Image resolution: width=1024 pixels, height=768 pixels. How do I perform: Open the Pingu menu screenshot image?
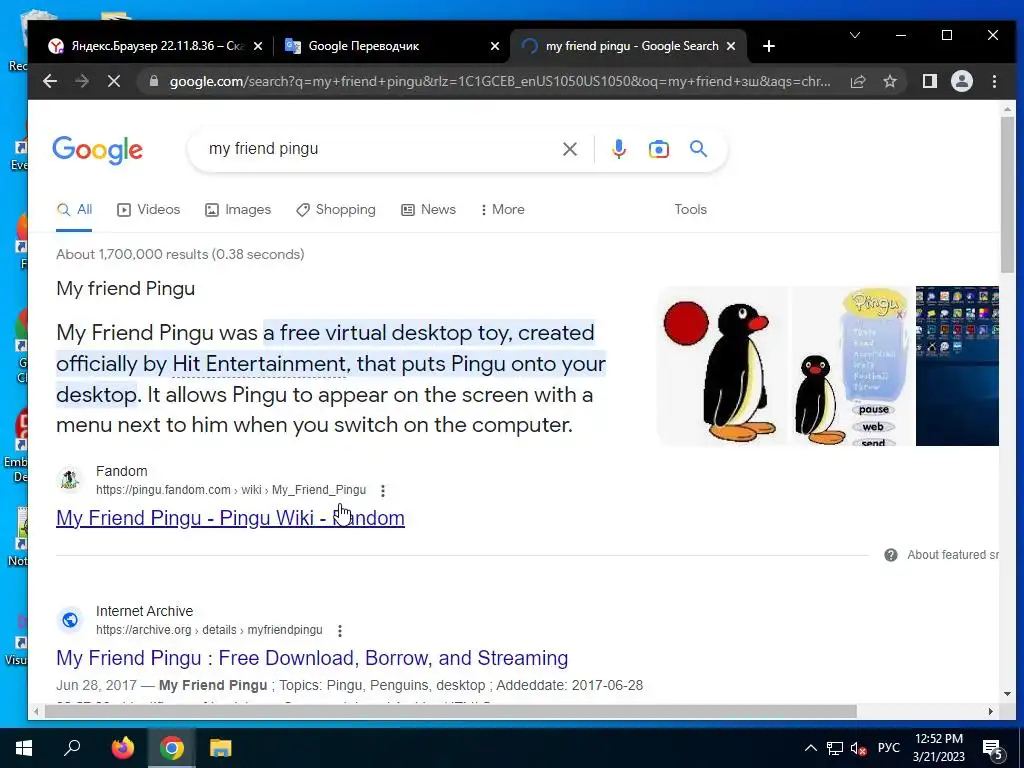tap(852, 366)
